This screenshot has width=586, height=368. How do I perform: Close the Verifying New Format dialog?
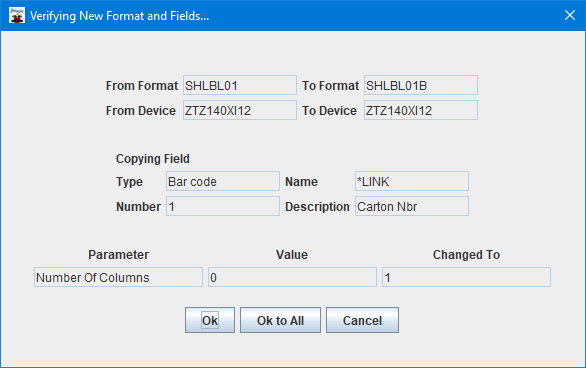570,15
